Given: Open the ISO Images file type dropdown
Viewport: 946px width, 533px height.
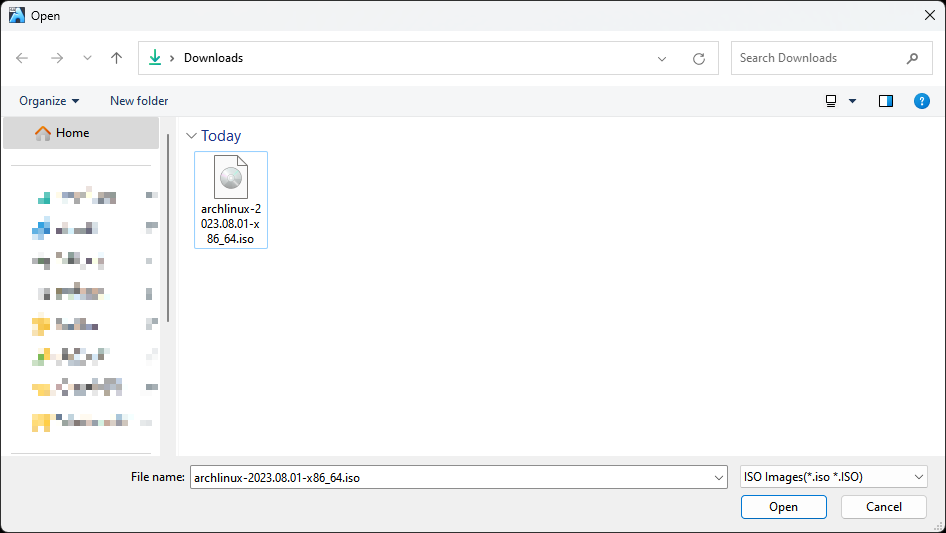Looking at the screenshot, I should [x=919, y=478].
